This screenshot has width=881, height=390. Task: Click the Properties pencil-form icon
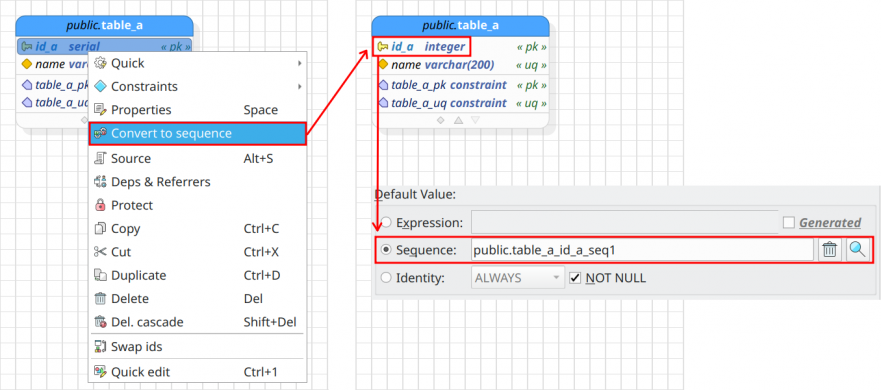click(100, 110)
